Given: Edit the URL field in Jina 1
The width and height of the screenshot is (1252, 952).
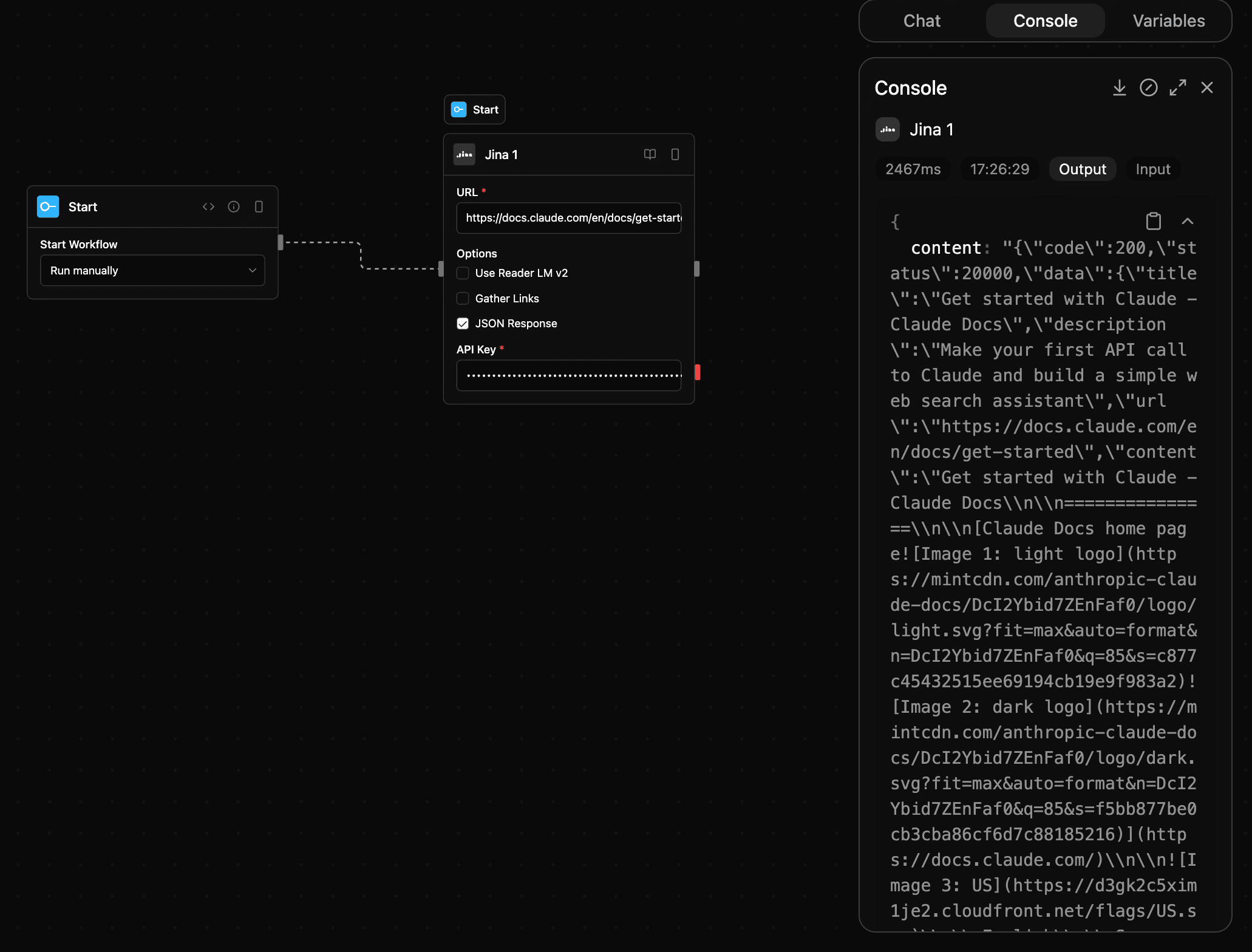Looking at the screenshot, I should coord(568,218).
